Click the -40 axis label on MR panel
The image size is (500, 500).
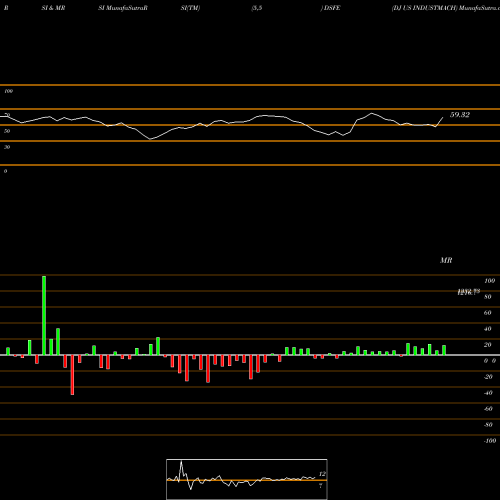tap(488, 393)
